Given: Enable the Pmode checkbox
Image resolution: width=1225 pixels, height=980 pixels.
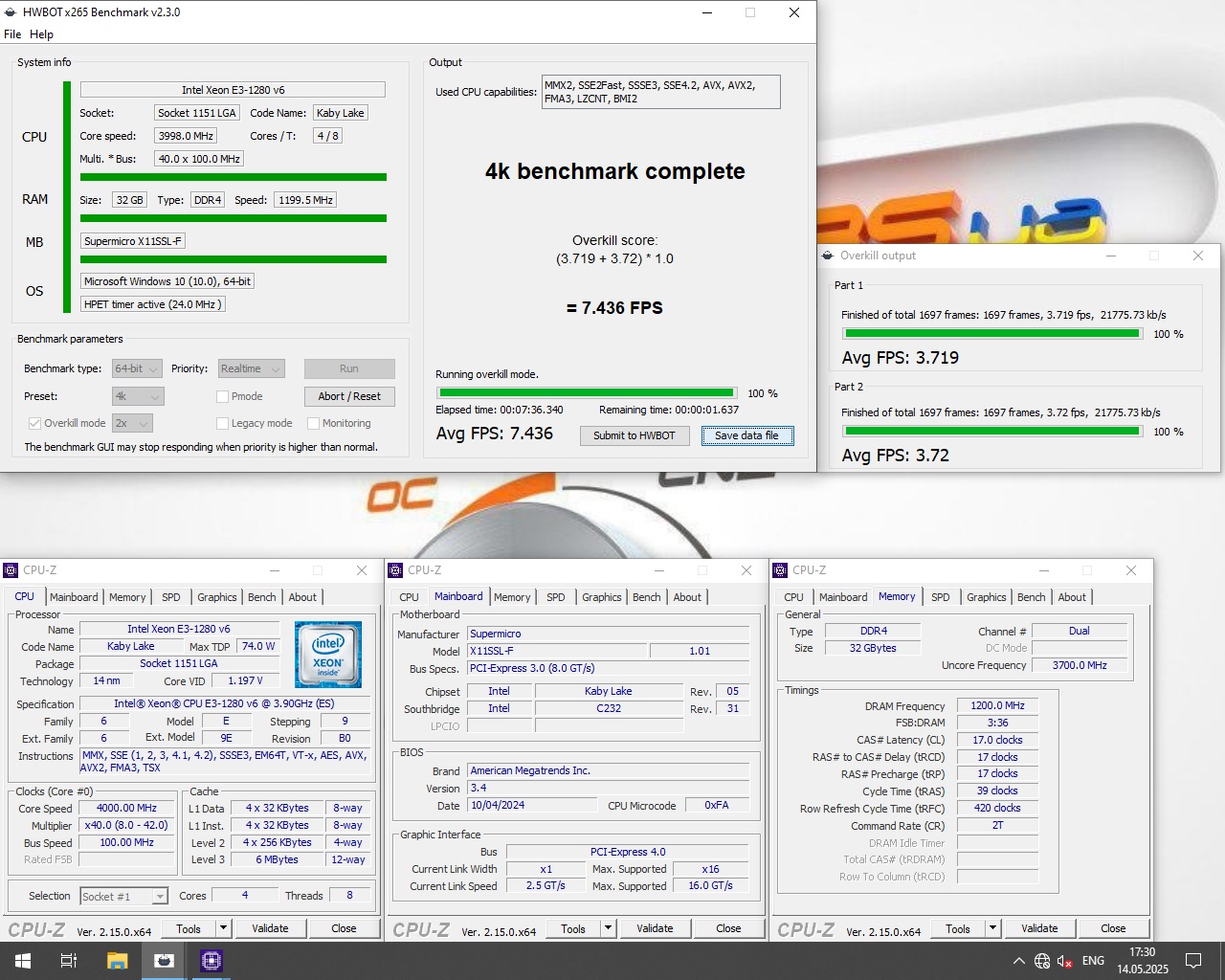Looking at the screenshot, I should click(222, 396).
